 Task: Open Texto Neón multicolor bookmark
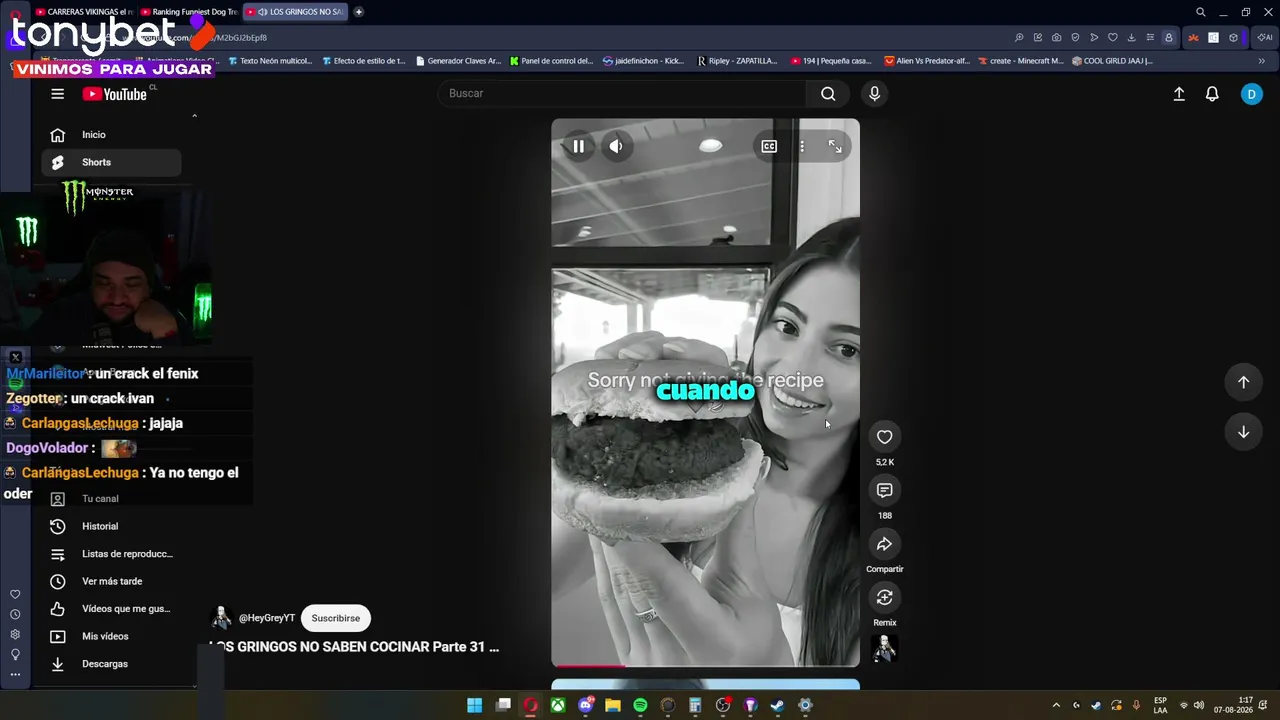pos(270,61)
